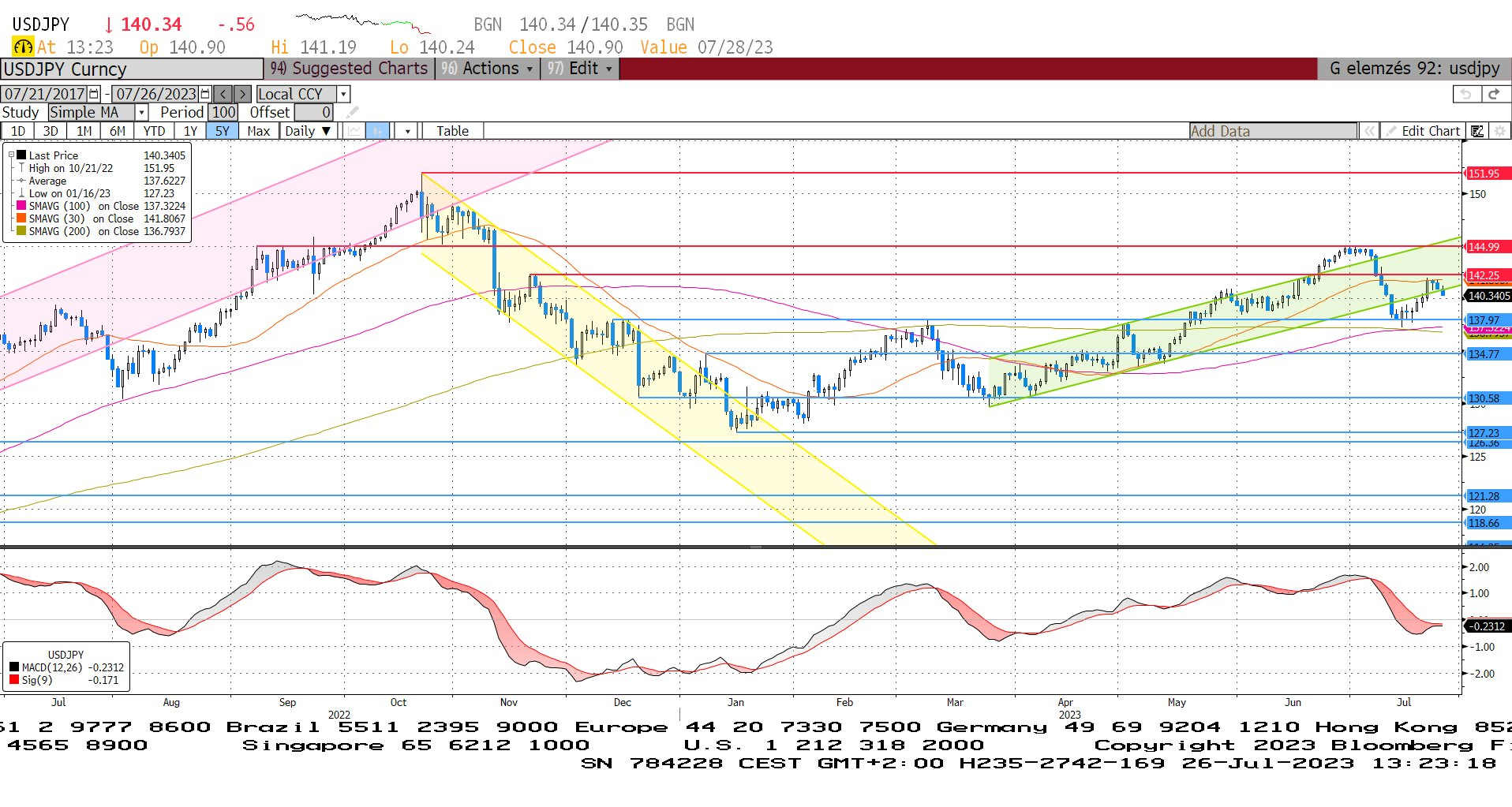Click the orange SMAVG (30) legend swatch

21,219
